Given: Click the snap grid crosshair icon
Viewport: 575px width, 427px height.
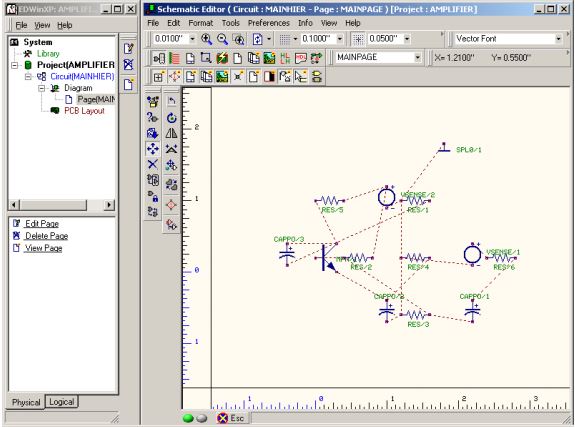Looking at the screenshot, I should (x=358, y=39).
